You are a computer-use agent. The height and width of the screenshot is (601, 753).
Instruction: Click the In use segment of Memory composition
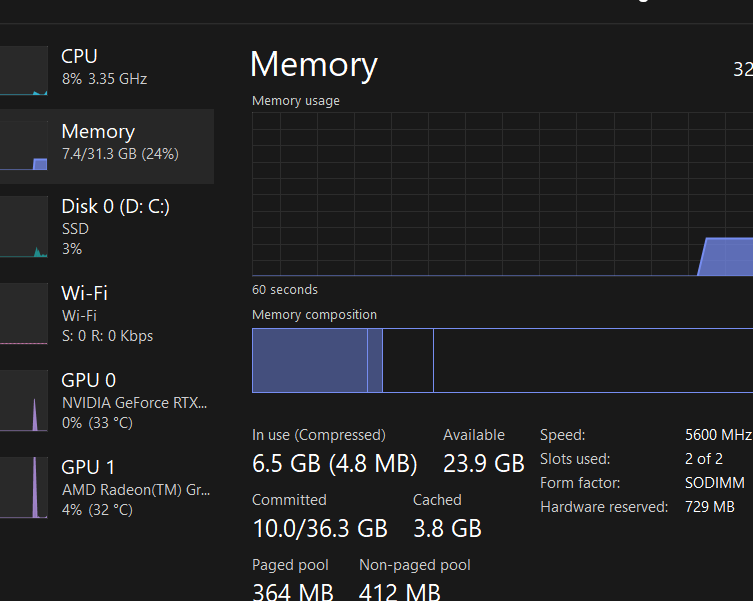coord(310,360)
